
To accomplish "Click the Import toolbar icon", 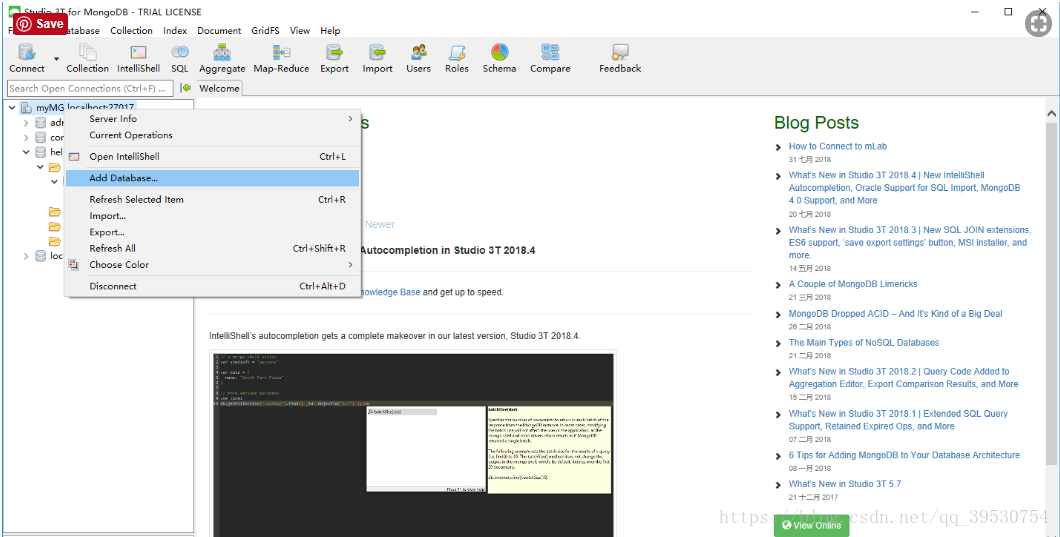I will [377, 53].
